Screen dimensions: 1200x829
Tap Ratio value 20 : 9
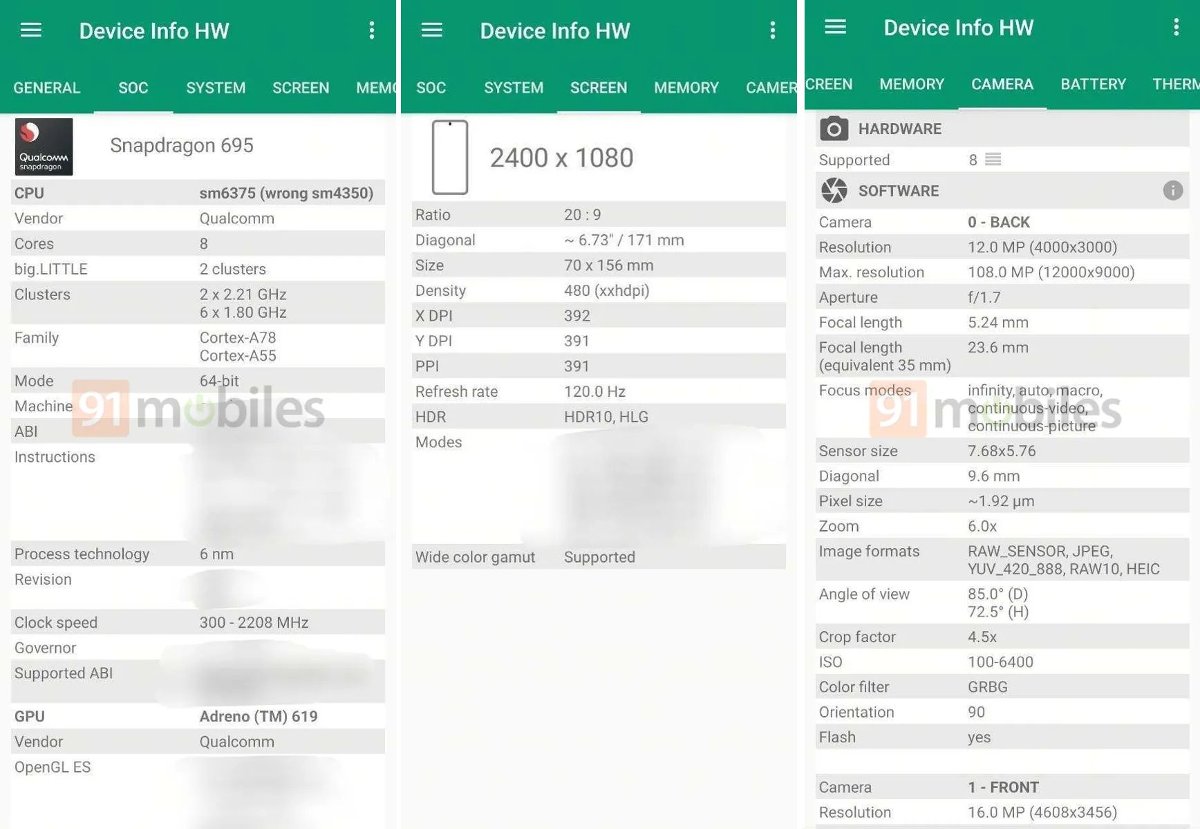point(584,215)
